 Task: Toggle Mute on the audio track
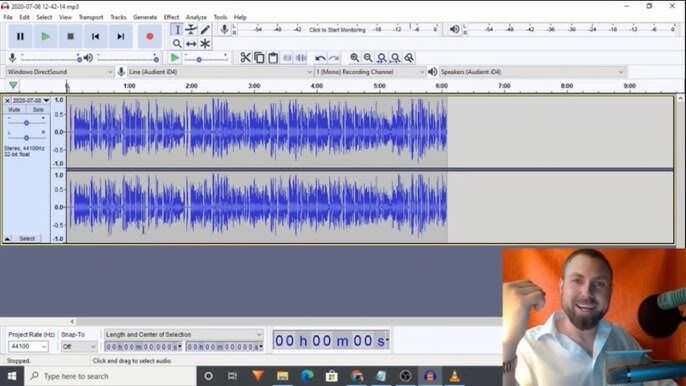pos(14,109)
